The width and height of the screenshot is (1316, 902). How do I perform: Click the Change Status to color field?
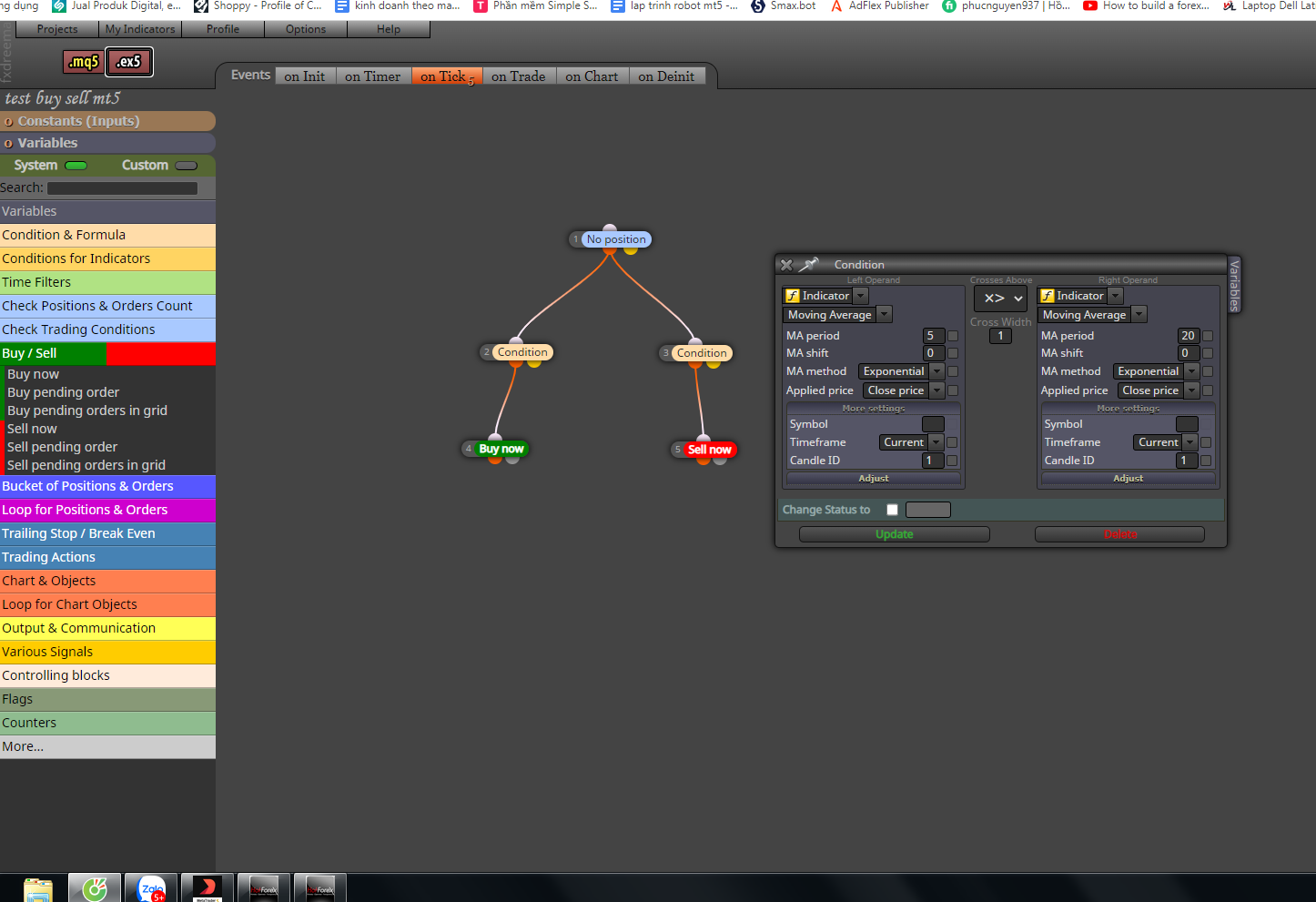pos(928,510)
